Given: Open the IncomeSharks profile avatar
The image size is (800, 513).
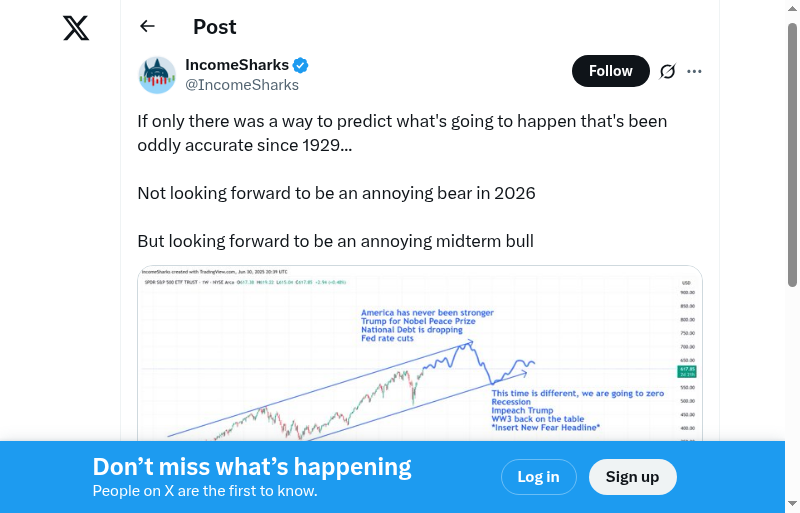Looking at the screenshot, I should [157, 75].
